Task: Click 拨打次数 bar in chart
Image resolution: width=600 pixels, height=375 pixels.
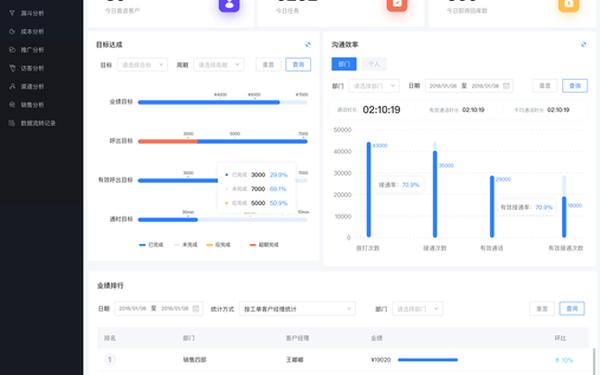Action: click(x=368, y=190)
